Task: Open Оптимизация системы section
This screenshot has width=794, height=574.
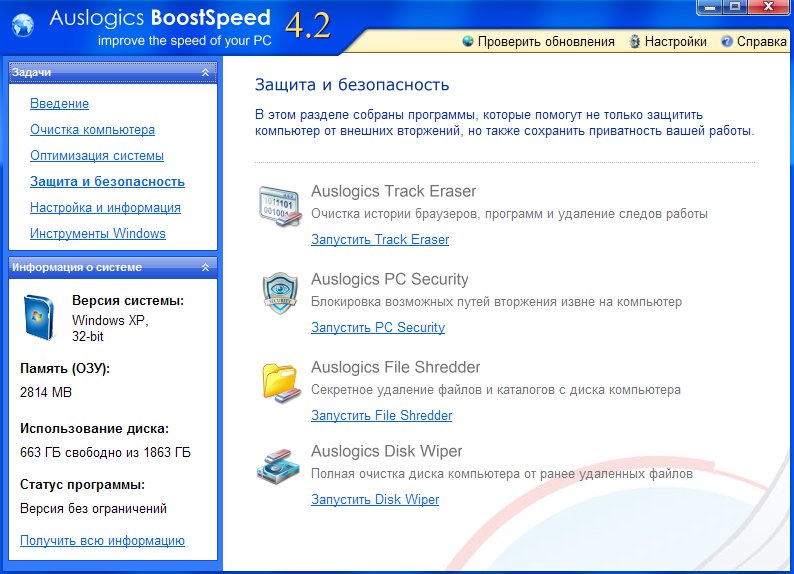Action: (x=97, y=155)
